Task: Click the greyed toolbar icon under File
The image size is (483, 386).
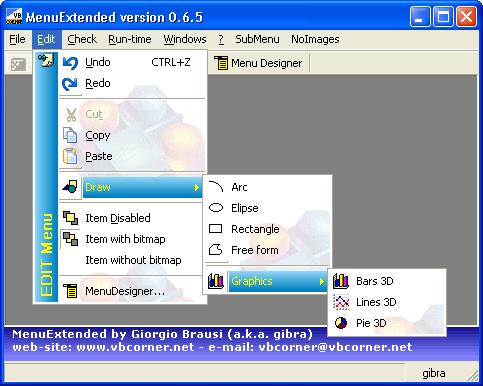Action: click(18, 64)
